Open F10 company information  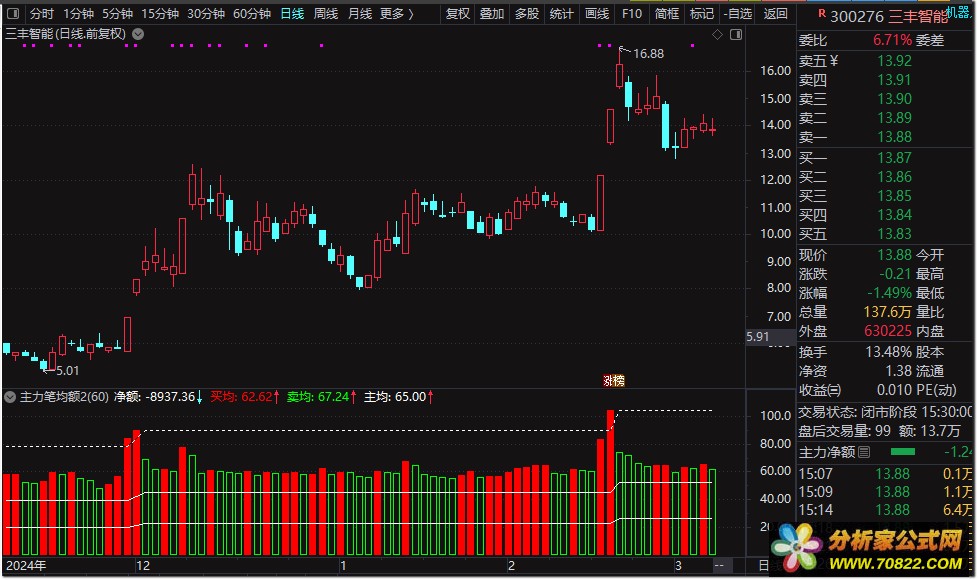tap(632, 14)
